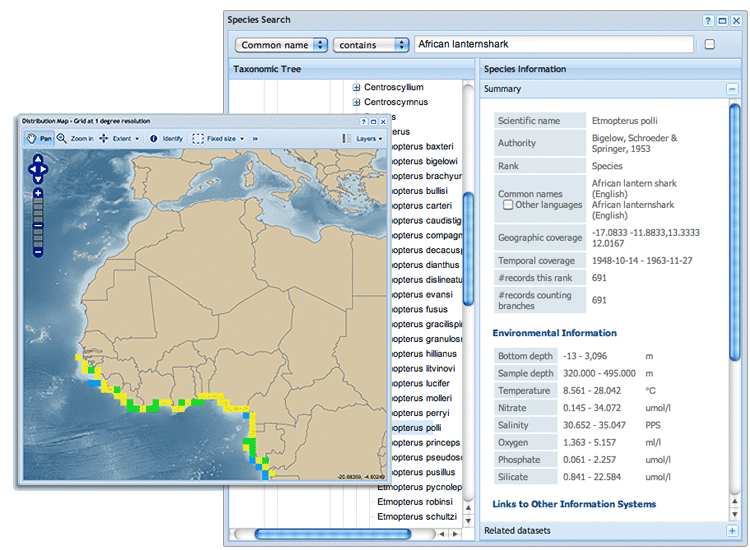Viewport: 750px width, 550px height.
Task: Click the map zoom slider handle
Action: click(x=38, y=225)
